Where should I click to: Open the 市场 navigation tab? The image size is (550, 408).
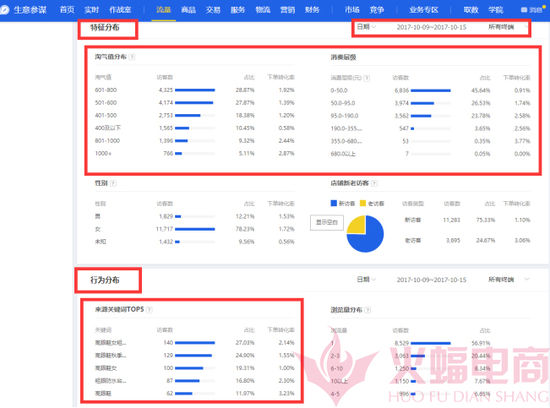coord(352,10)
